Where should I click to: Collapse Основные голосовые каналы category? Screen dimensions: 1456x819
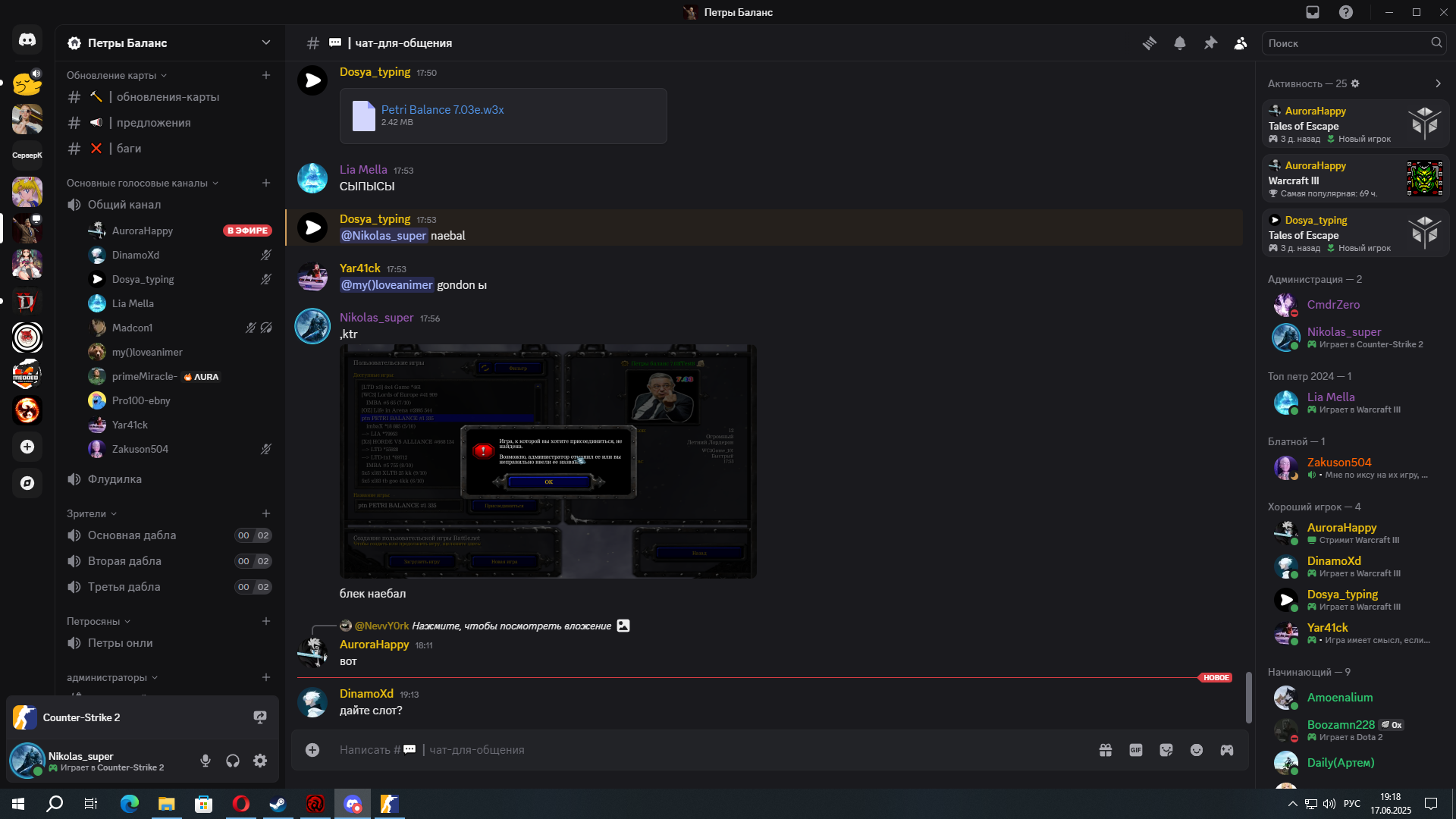(x=142, y=183)
